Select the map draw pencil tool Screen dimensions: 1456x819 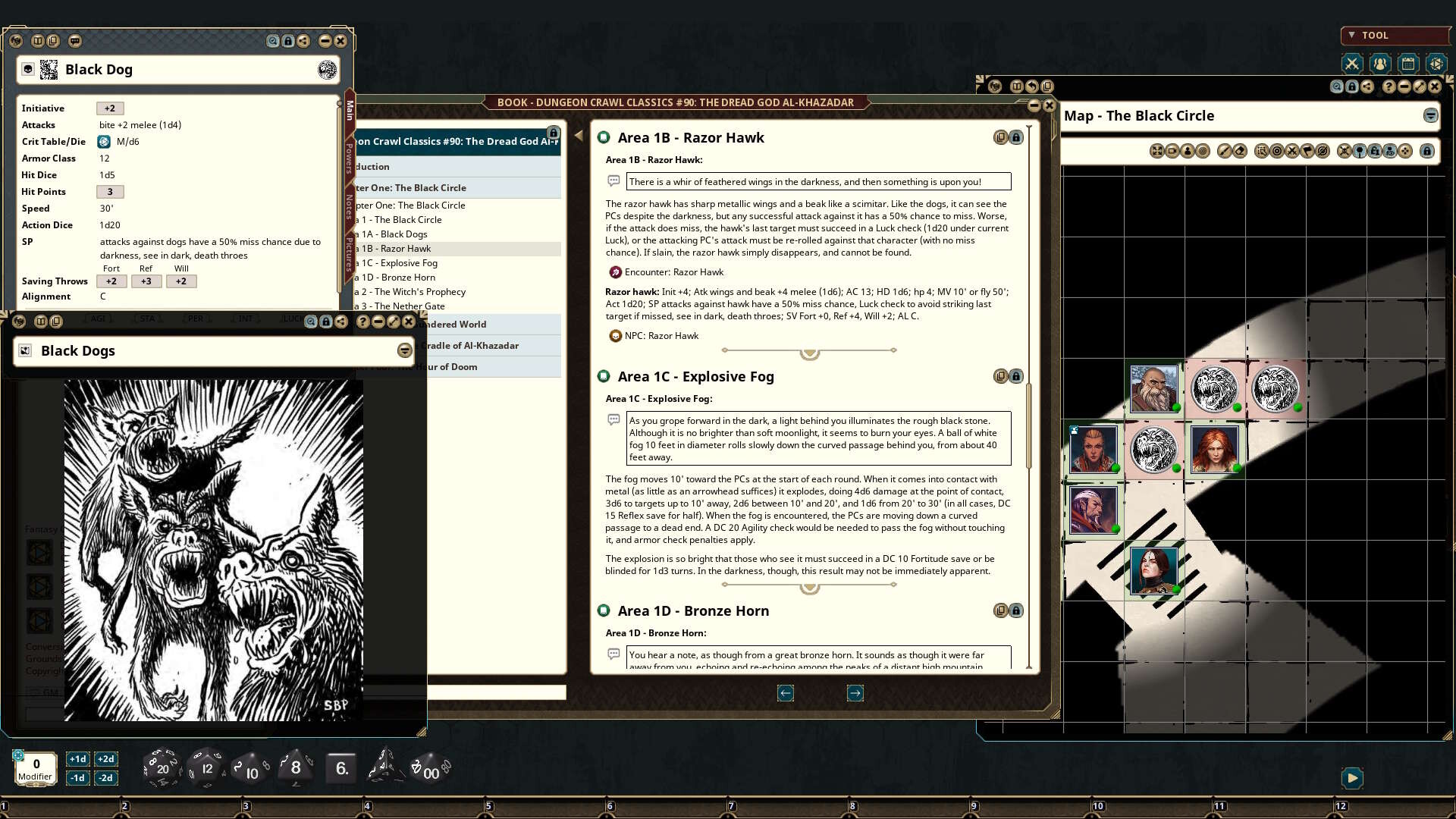pos(1224,151)
